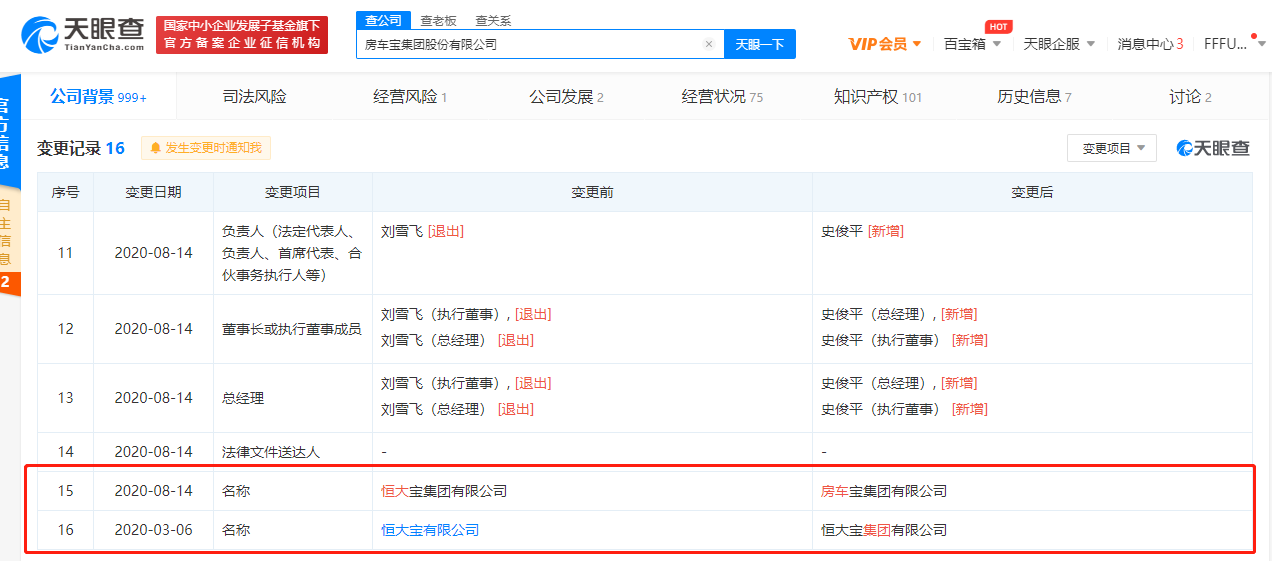The height and width of the screenshot is (561, 1272).
Task: Switch to the 公司发展 tab
Action: click(566, 97)
